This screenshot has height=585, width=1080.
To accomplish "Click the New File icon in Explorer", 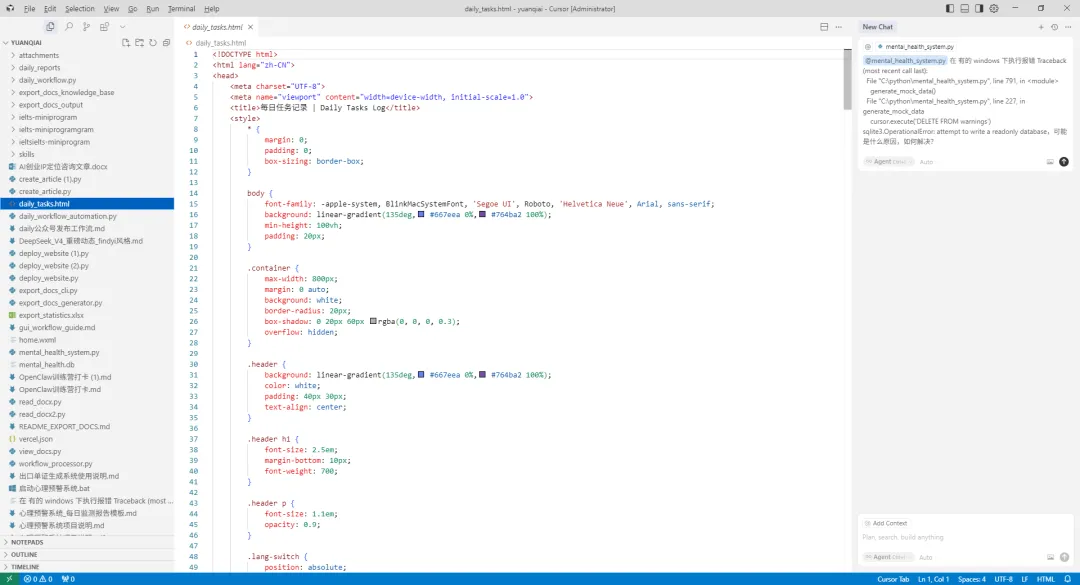I will (125, 43).
